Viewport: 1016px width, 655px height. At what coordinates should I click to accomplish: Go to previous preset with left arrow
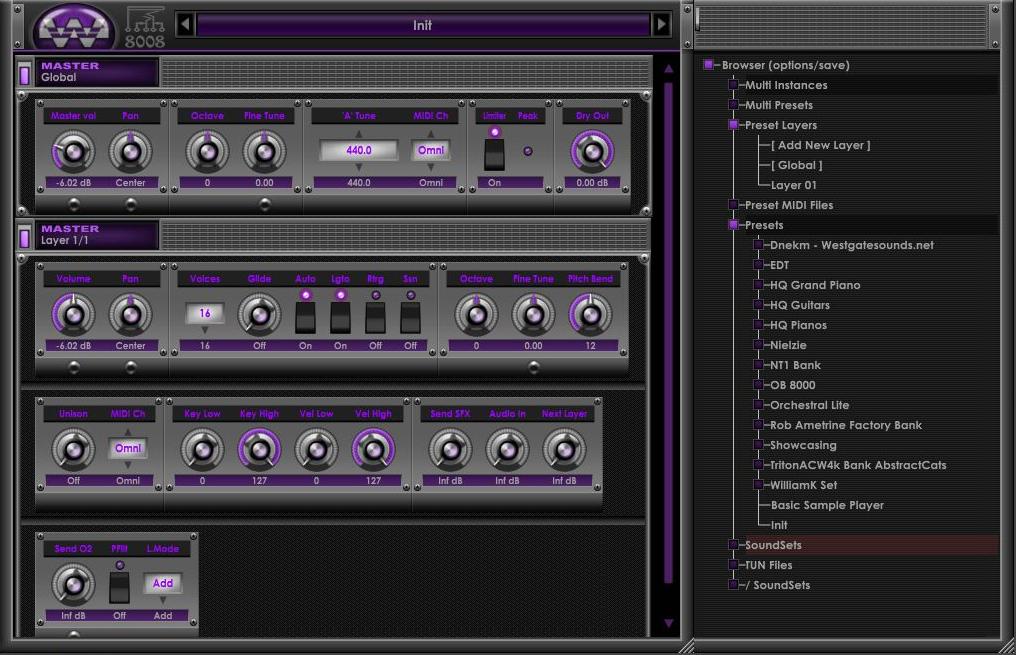click(185, 25)
